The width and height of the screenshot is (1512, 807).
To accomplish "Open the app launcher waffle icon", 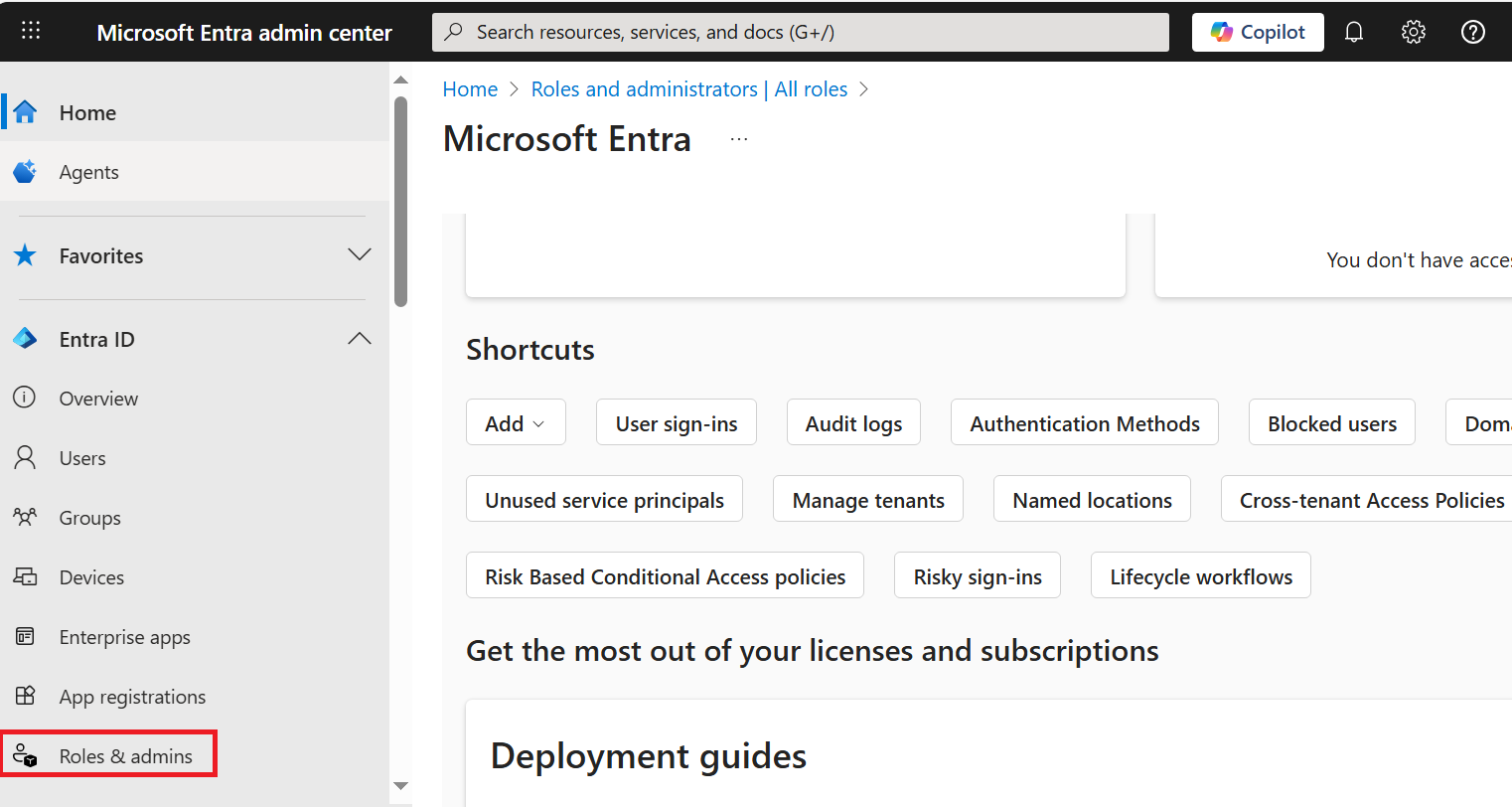I will point(31,31).
